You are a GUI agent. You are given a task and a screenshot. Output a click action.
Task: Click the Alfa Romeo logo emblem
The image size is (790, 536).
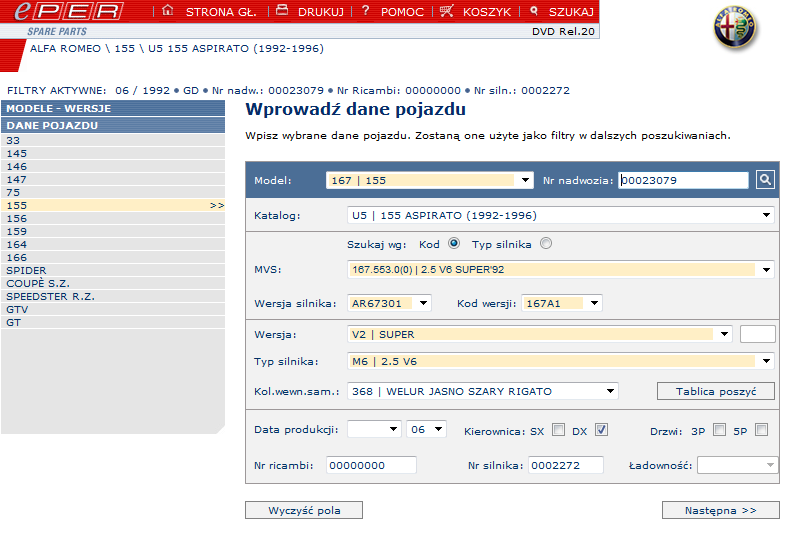(x=735, y=27)
